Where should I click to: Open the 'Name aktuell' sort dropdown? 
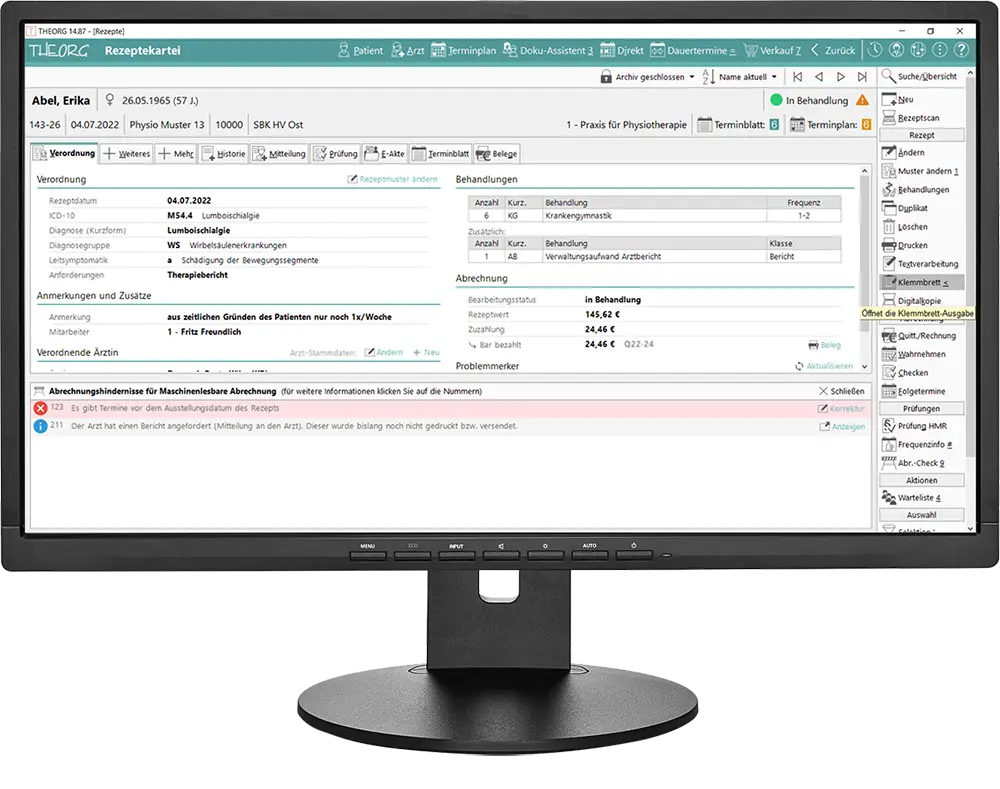739,77
